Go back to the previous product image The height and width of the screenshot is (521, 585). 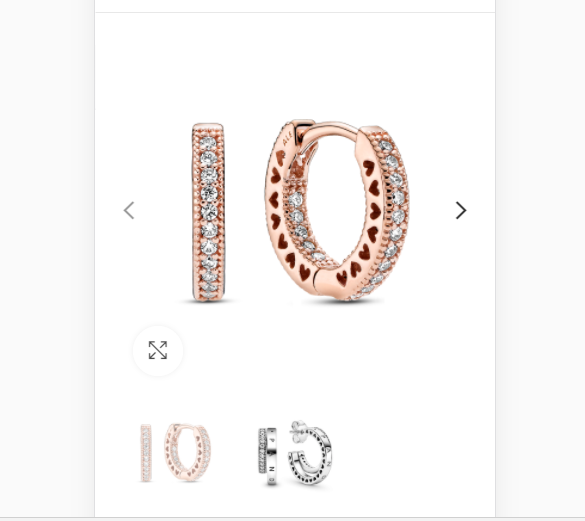[x=129, y=210]
